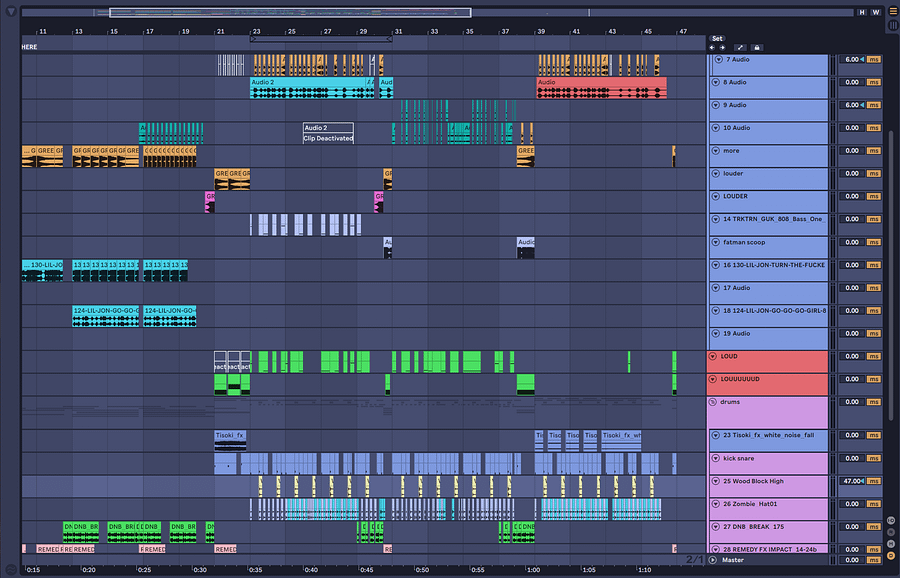Toggle ms delay unit on 17 Audio
Screen dimensions: 900x578
point(874,288)
